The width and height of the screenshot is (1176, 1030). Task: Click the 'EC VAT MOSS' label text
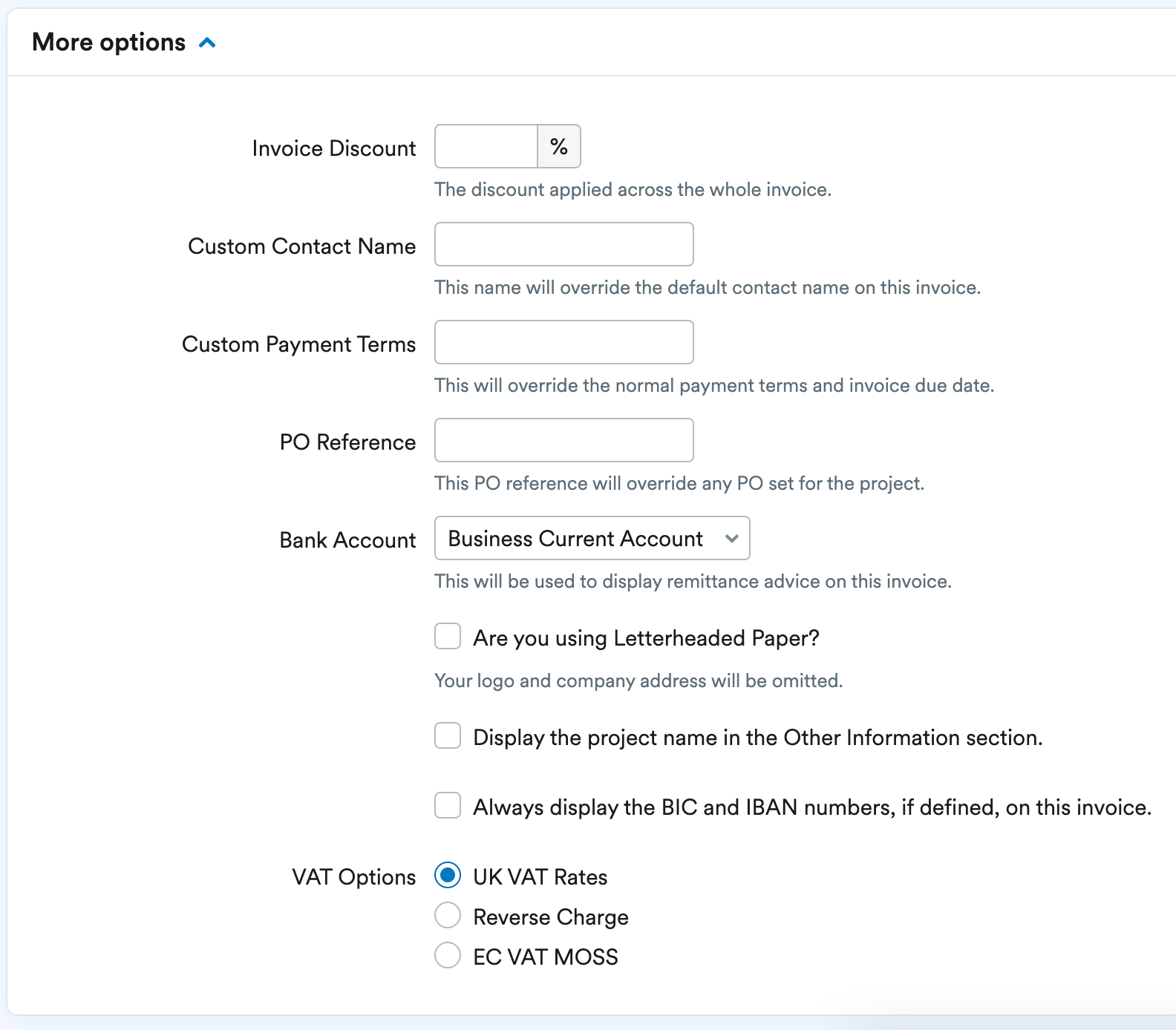546,957
